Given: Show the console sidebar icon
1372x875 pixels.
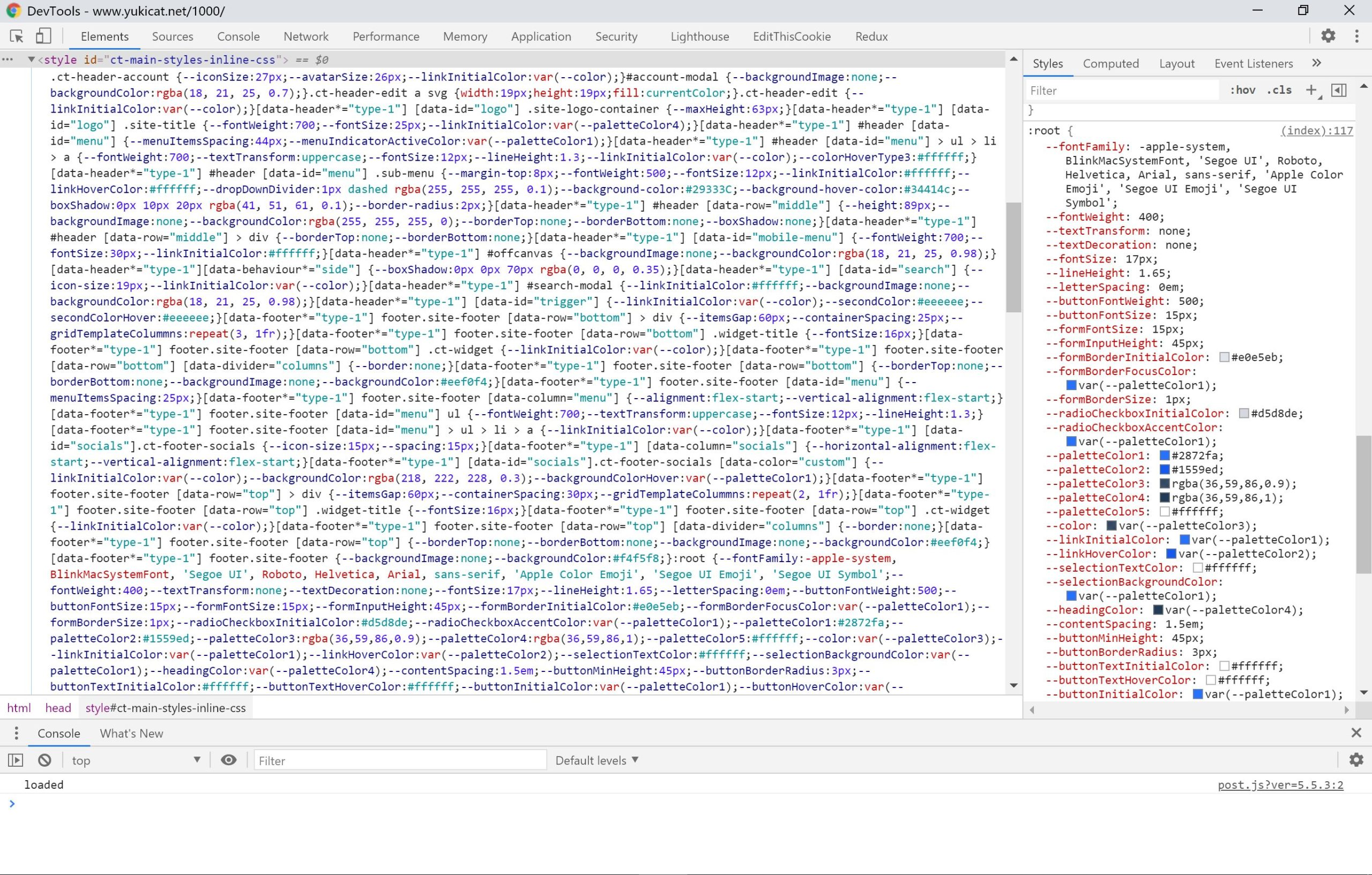Looking at the screenshot, I should click(16, 760).
